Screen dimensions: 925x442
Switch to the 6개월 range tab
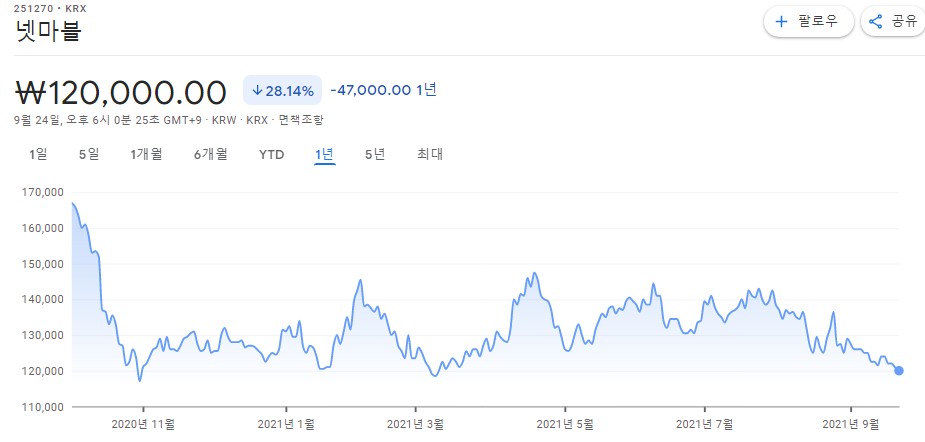coord(211,155)
